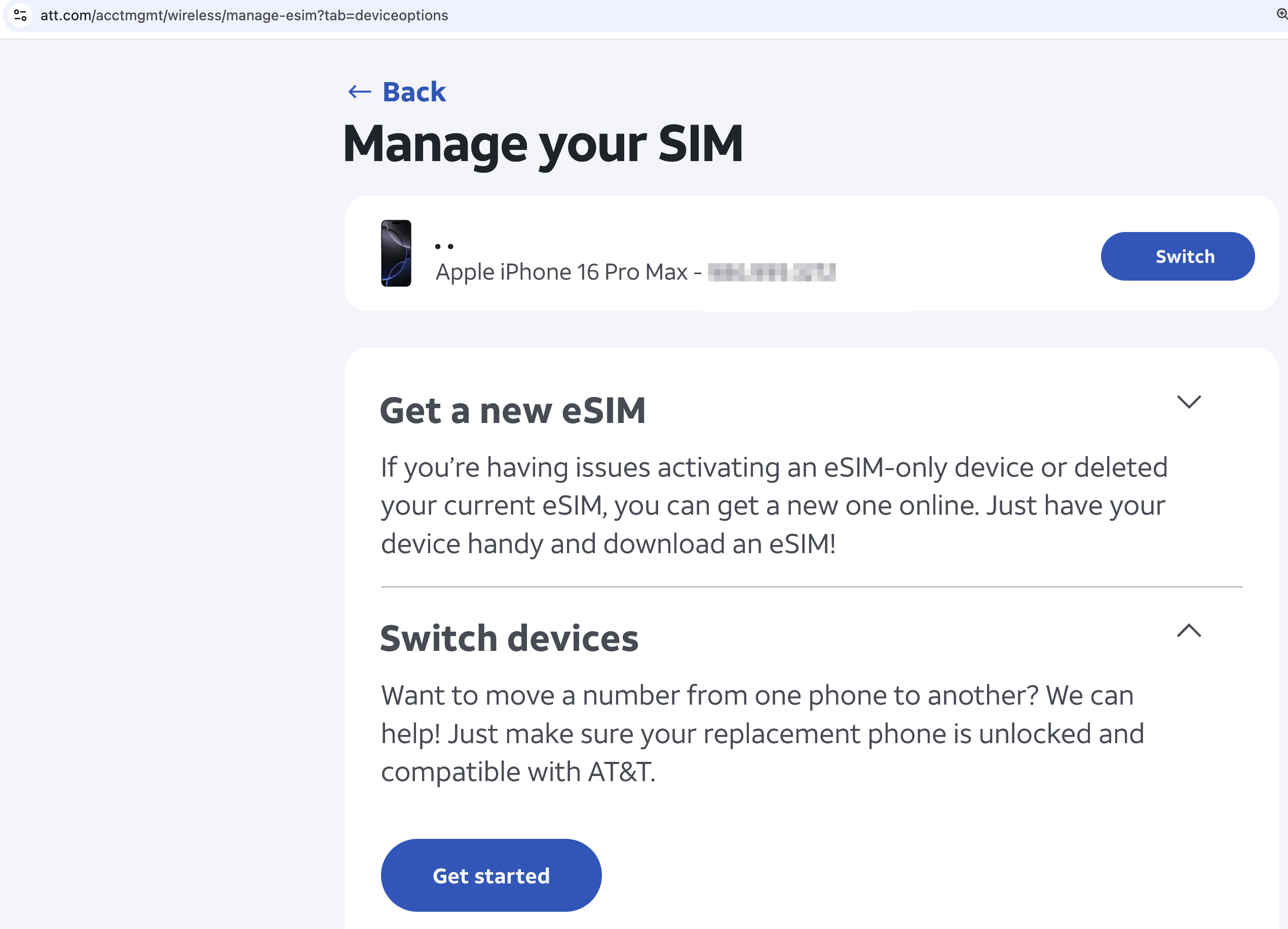Click the word AT&T in Switch devices text
Screen dimensions: 1288x929
point(621,771)
